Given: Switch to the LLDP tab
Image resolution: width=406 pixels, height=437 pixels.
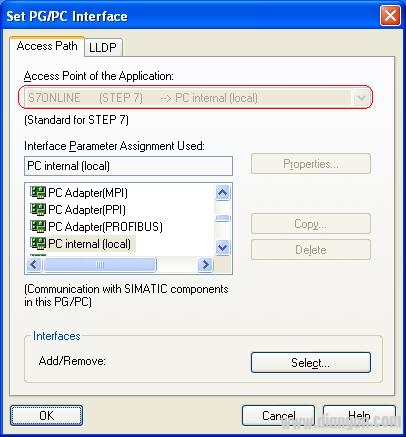Looking at the screenshot, I should click(x=103, y=47).
